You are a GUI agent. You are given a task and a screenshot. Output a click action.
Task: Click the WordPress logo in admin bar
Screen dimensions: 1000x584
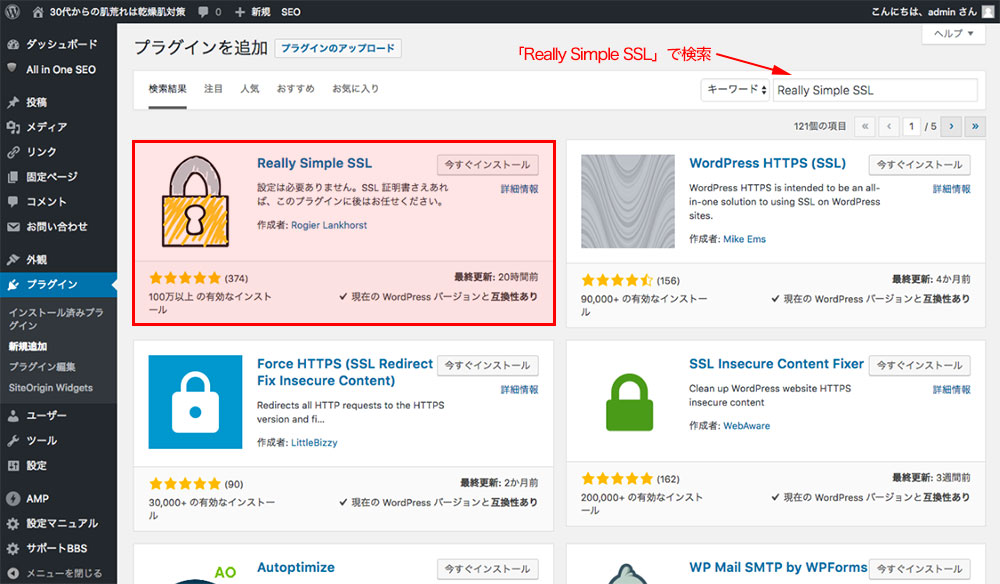click(x=12, y=11)
